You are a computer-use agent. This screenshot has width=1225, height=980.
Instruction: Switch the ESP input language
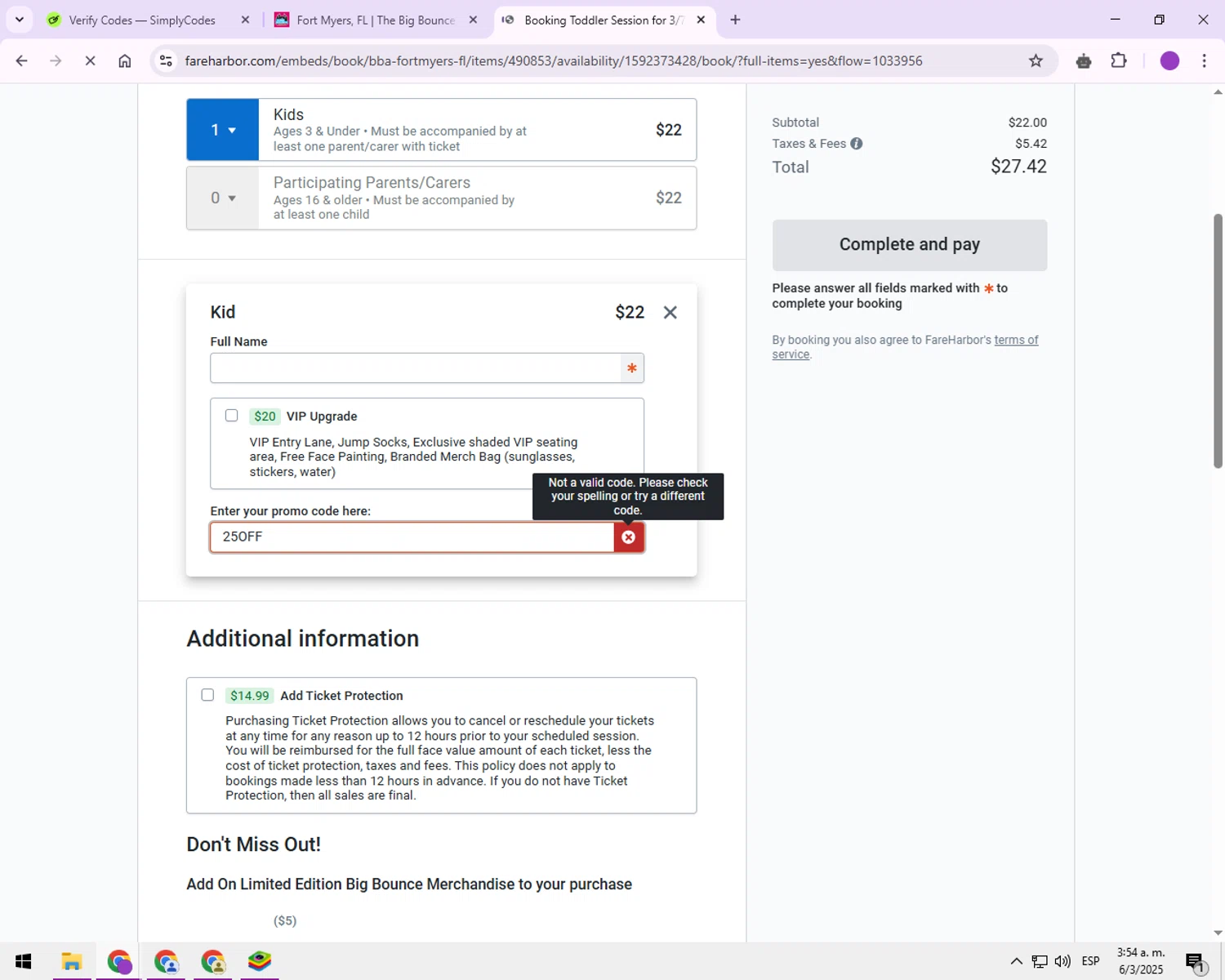1090,961
